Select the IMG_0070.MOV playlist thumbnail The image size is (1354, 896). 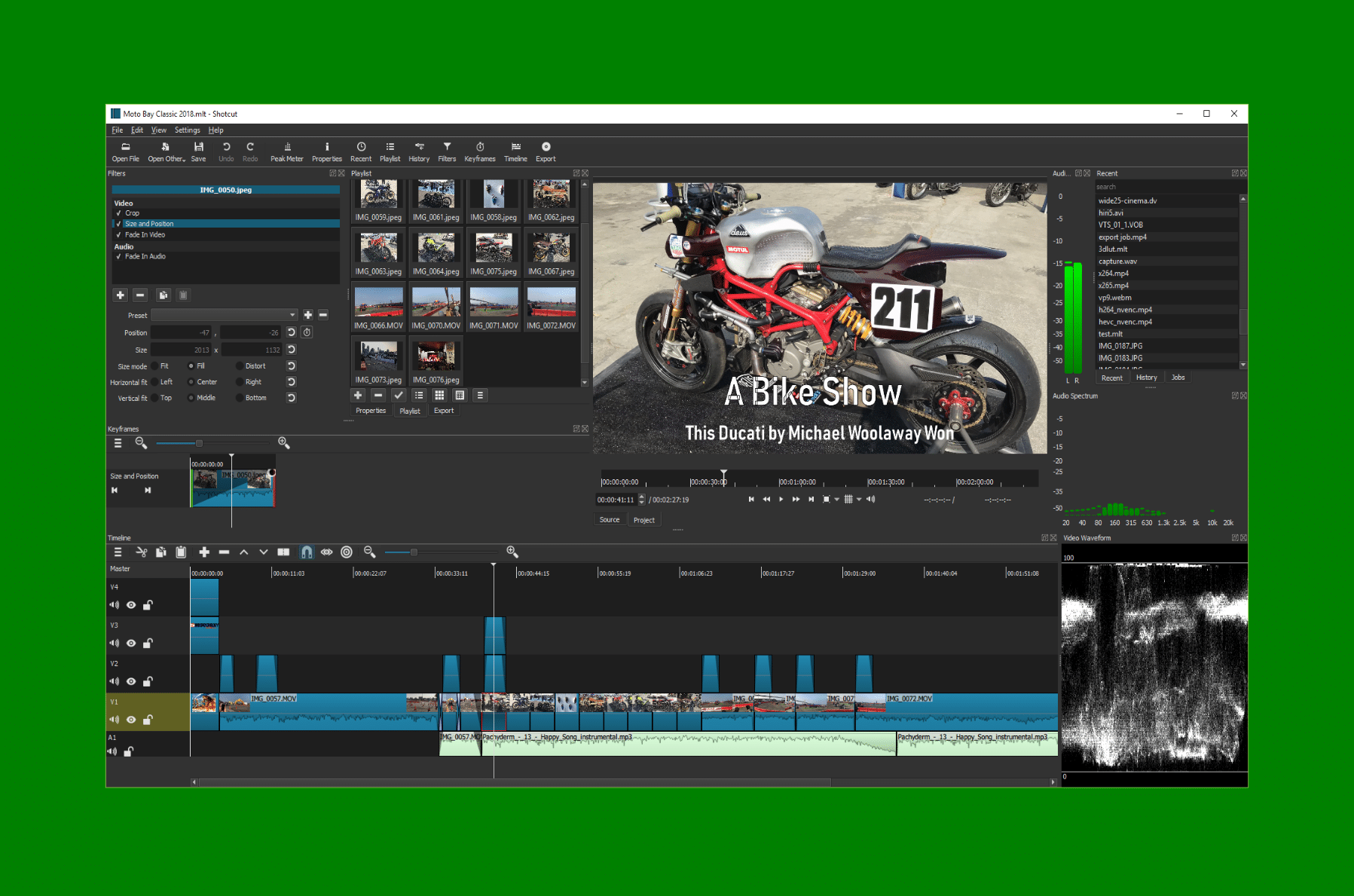click(436, 307)
